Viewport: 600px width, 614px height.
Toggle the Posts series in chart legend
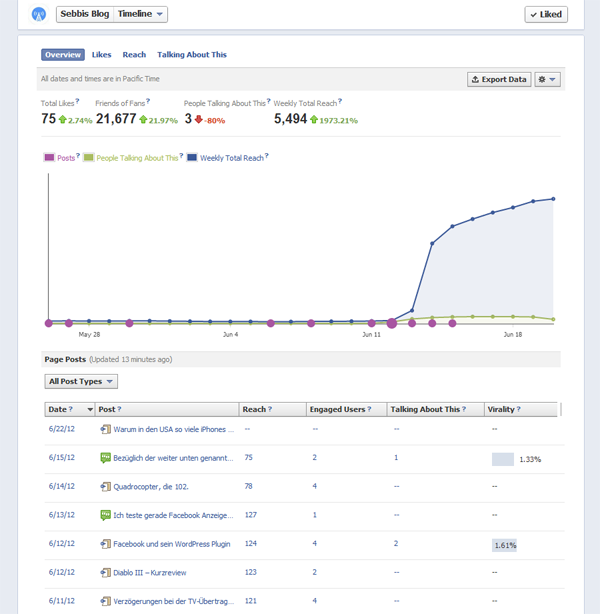pos(49,158)
